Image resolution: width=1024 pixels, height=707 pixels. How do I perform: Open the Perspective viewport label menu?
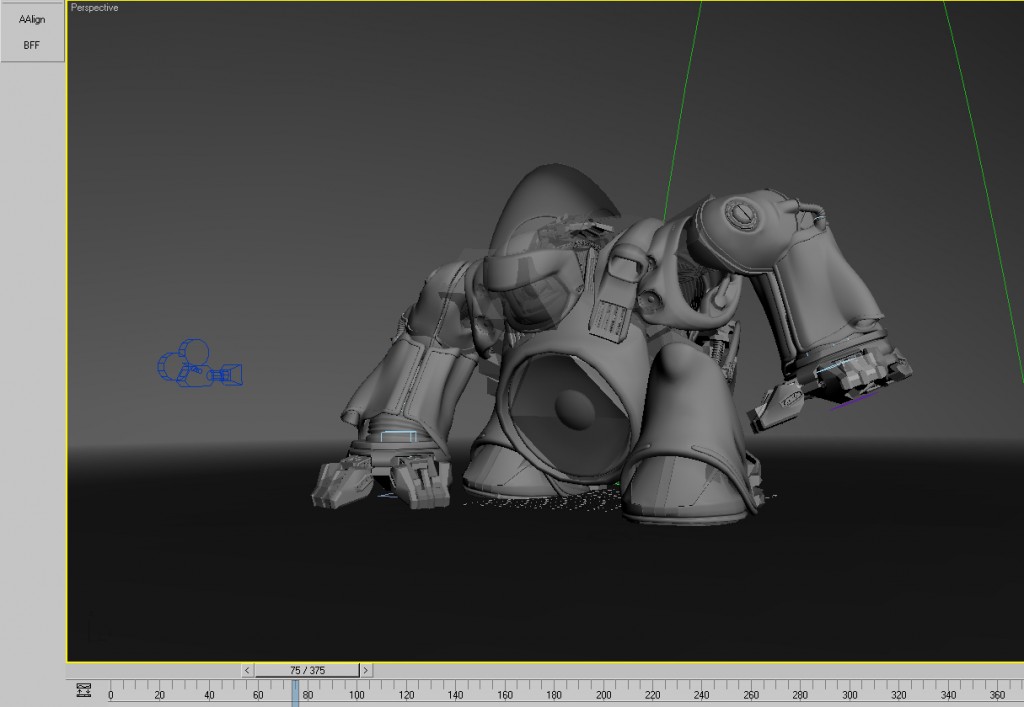click(x=95, y=8)
